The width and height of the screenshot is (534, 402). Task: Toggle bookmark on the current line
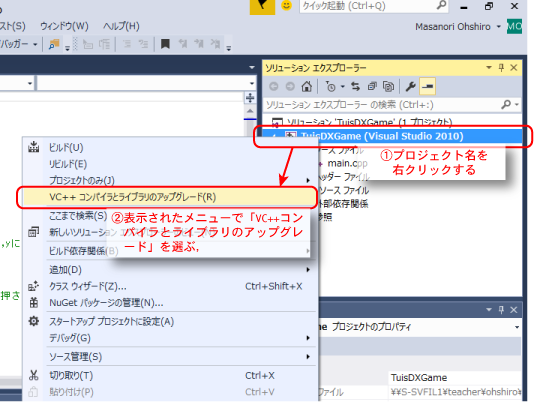click(x=165, y=44)
